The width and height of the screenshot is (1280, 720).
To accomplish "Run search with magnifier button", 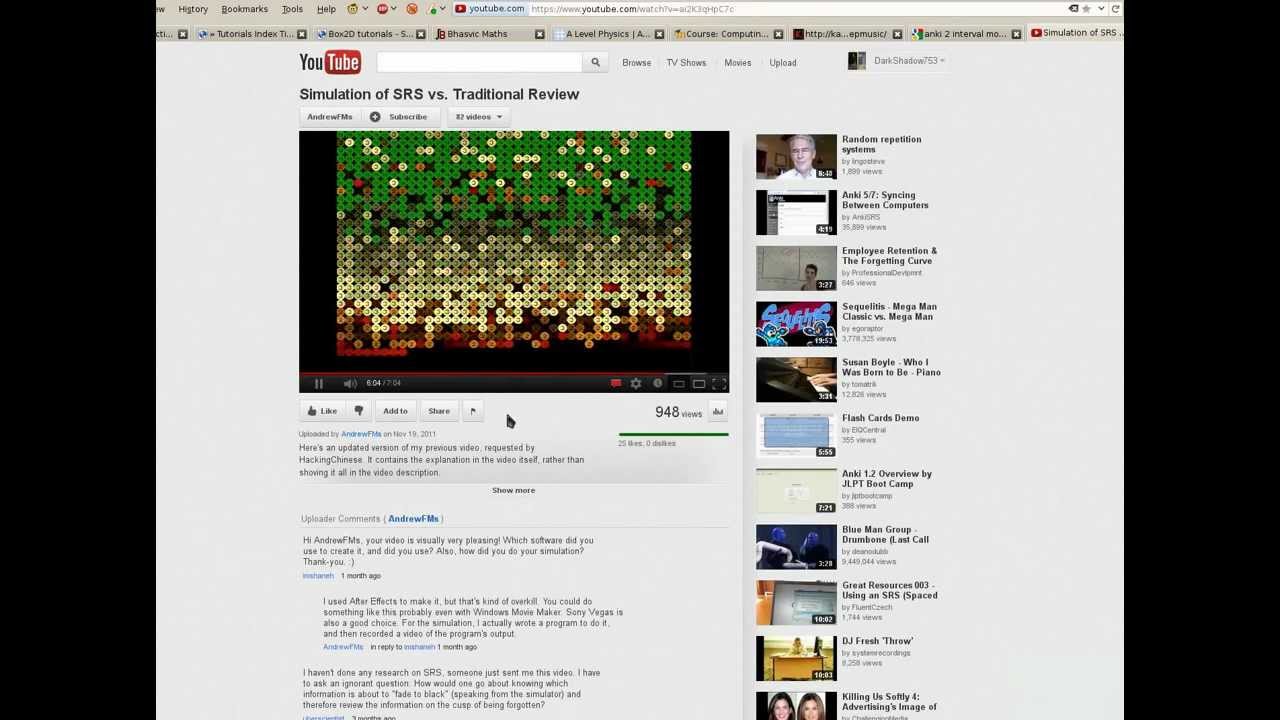I will tap(595, 62).
